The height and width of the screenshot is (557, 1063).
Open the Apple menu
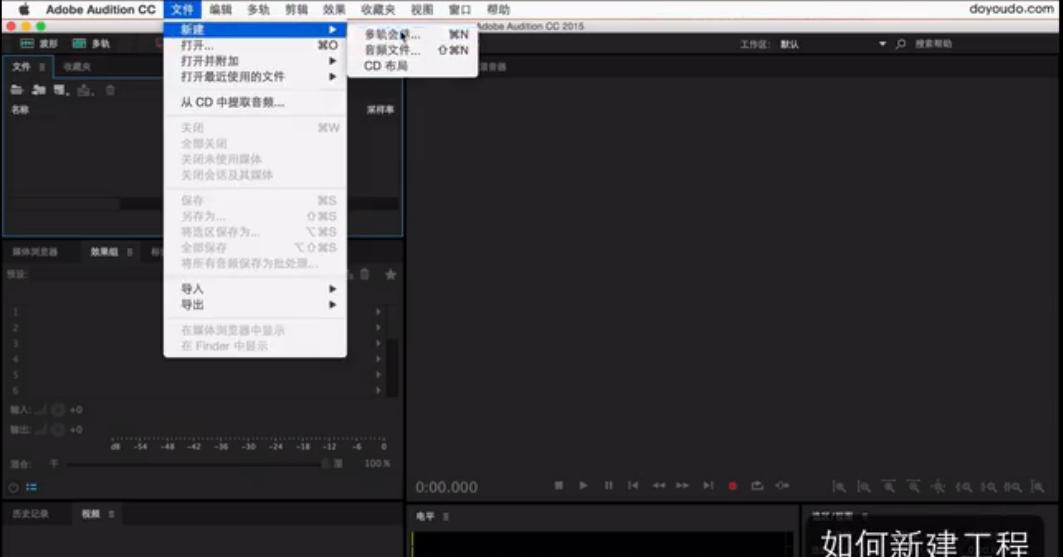tap(24, 9)
